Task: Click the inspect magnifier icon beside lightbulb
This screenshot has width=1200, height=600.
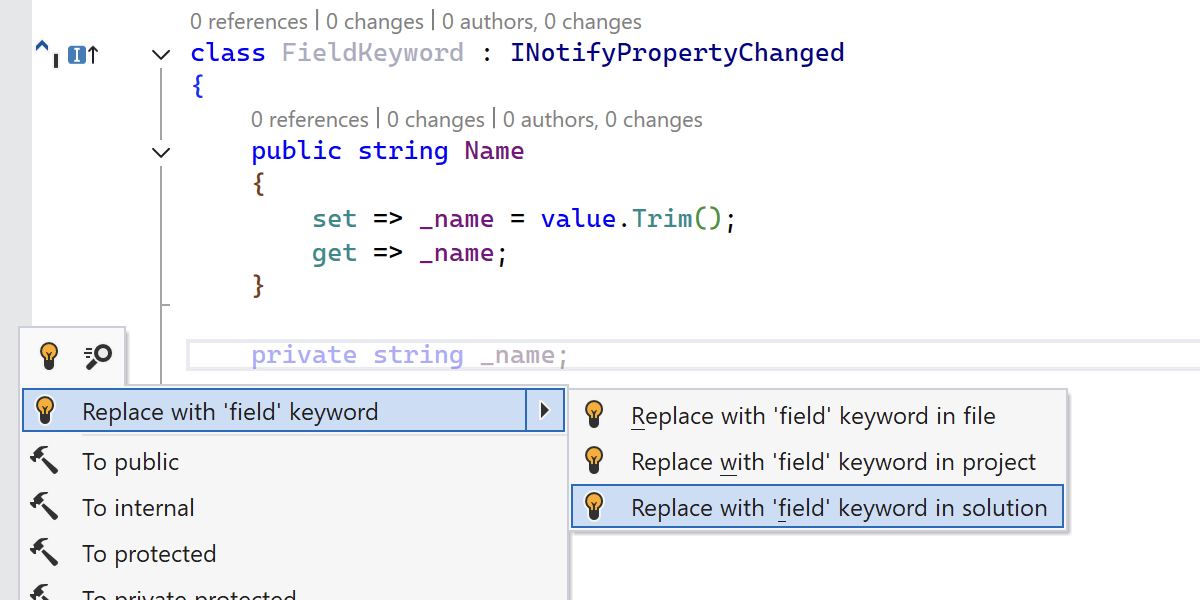Action: [98, 355]
